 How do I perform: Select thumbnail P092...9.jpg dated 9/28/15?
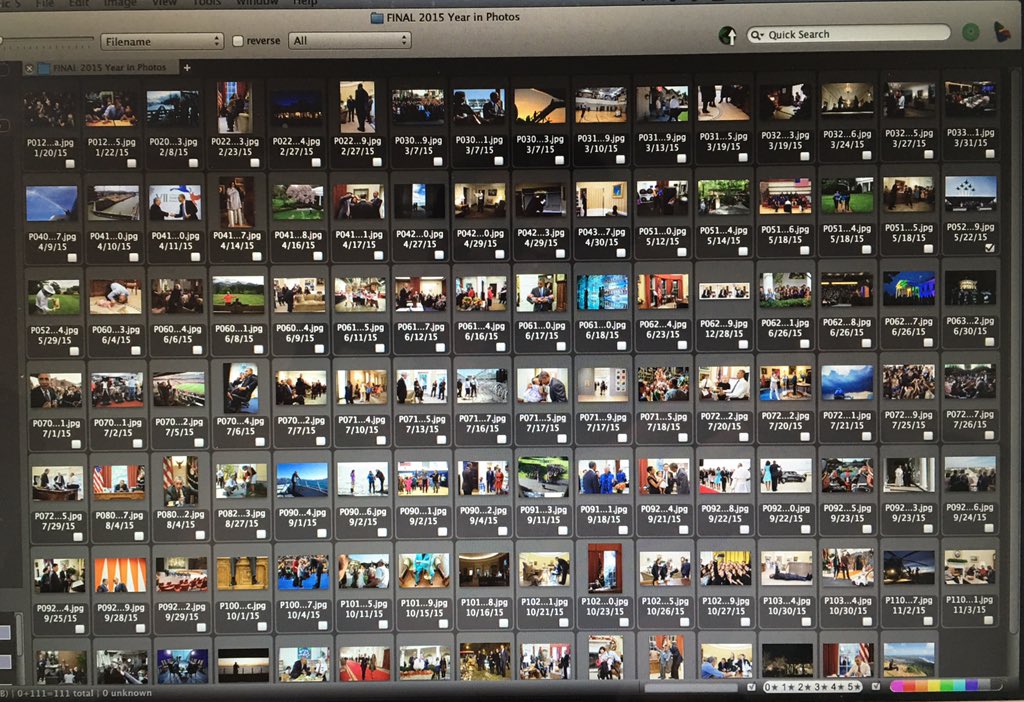tap(120, 575)
